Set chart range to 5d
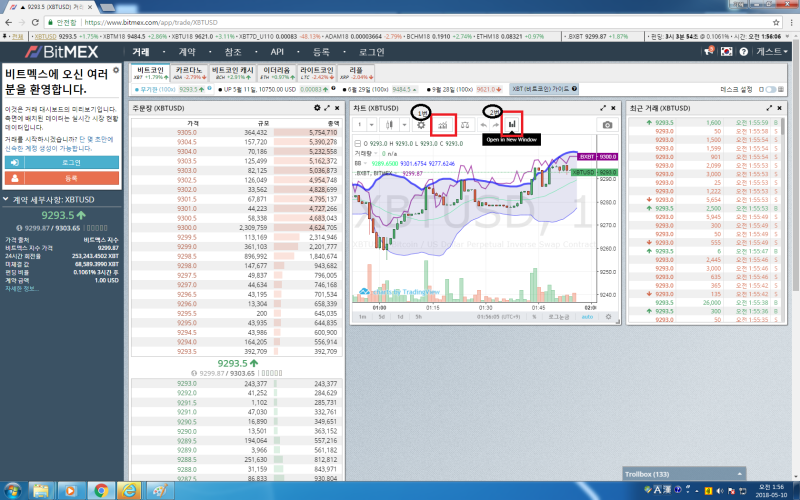 (x=381, y=317)
